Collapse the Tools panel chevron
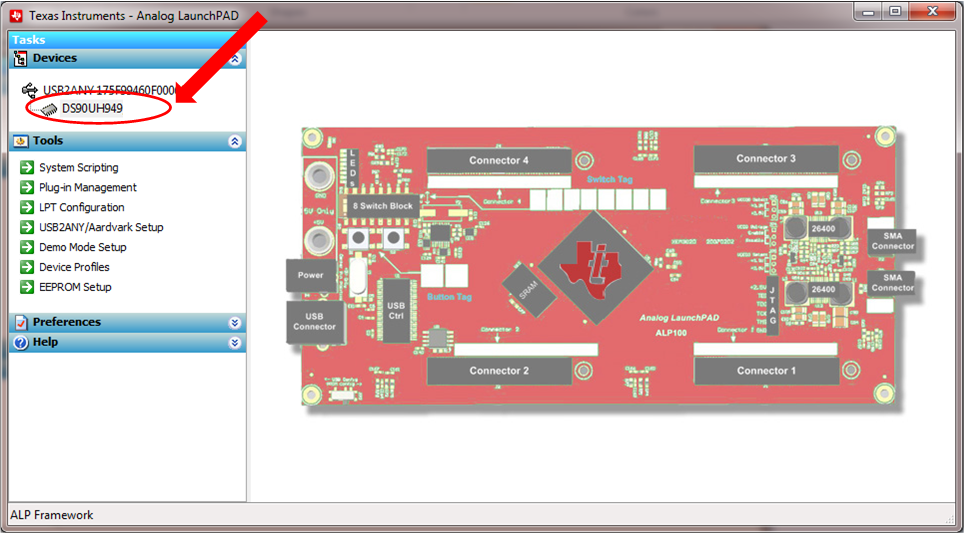Screen dimensions: 964x533 [x=235, y=142]
